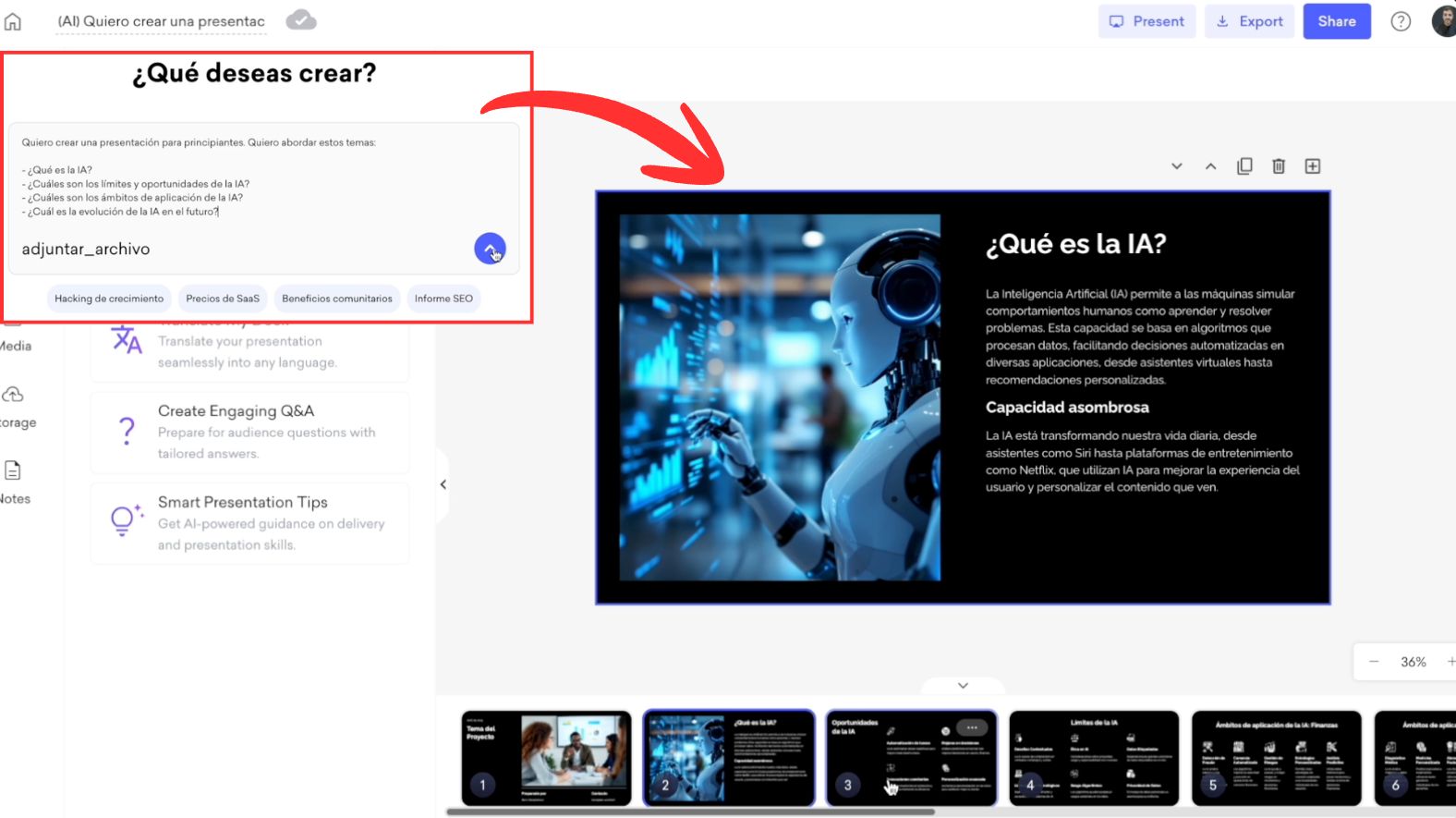Select slide 5 thumbnail
The height and width of the screenshot is (818, 1456).
1277,758
